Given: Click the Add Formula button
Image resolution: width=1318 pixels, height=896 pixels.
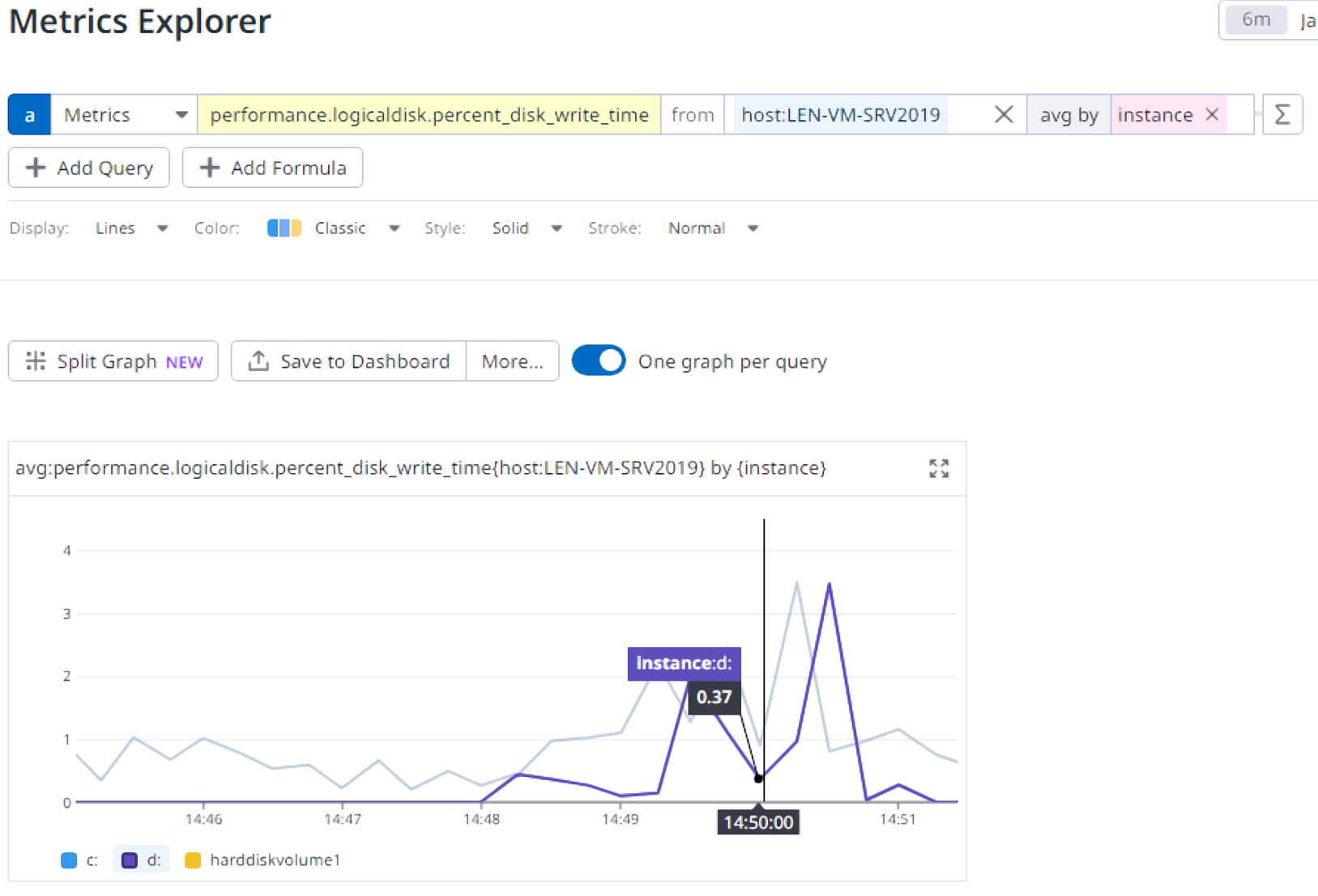Looking at the screenshot, I should click(272, 168).
